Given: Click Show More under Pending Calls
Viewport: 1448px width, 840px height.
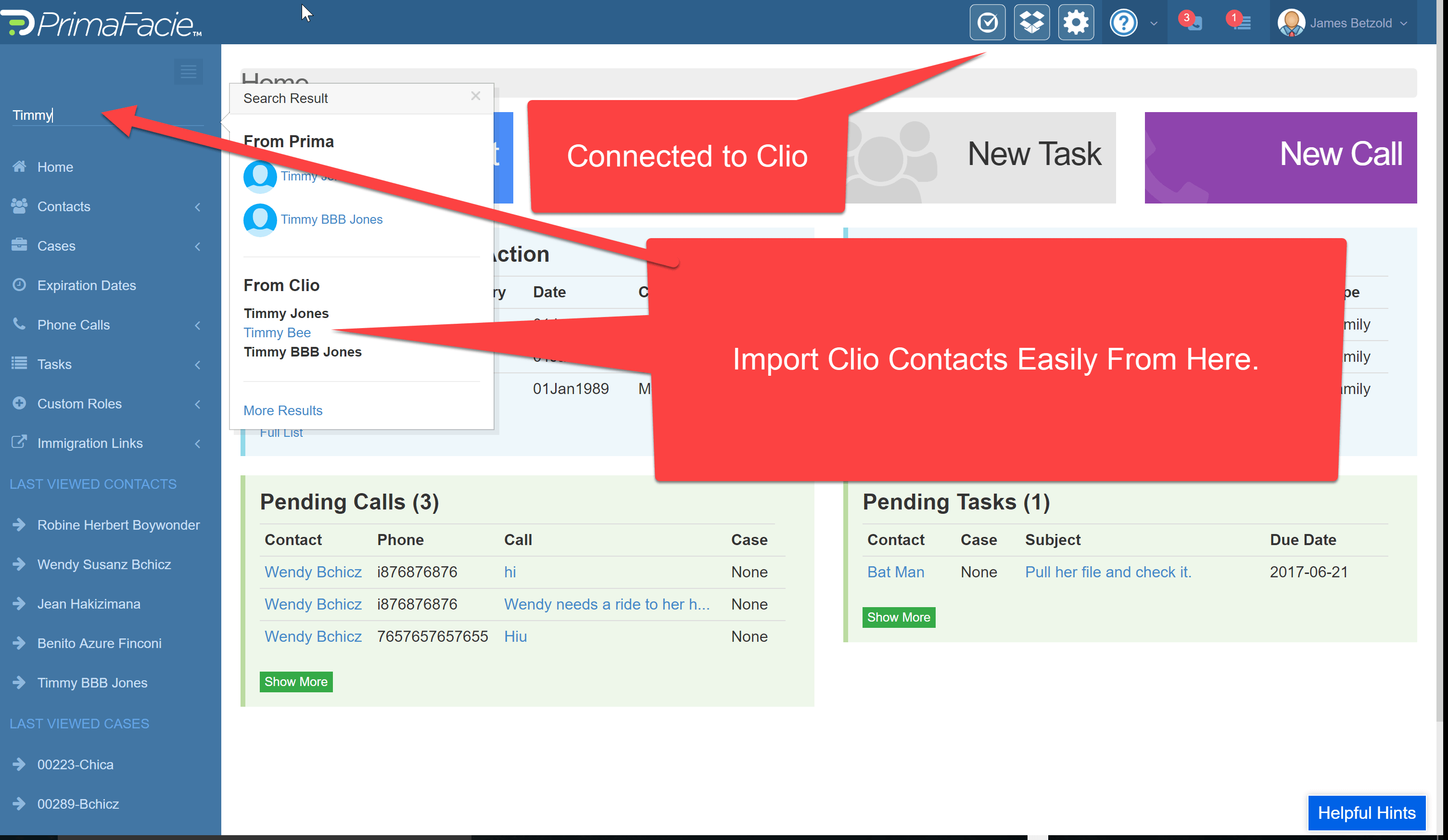Looking at the screenshot, I should pyautogui.click(x=295, y=681).
